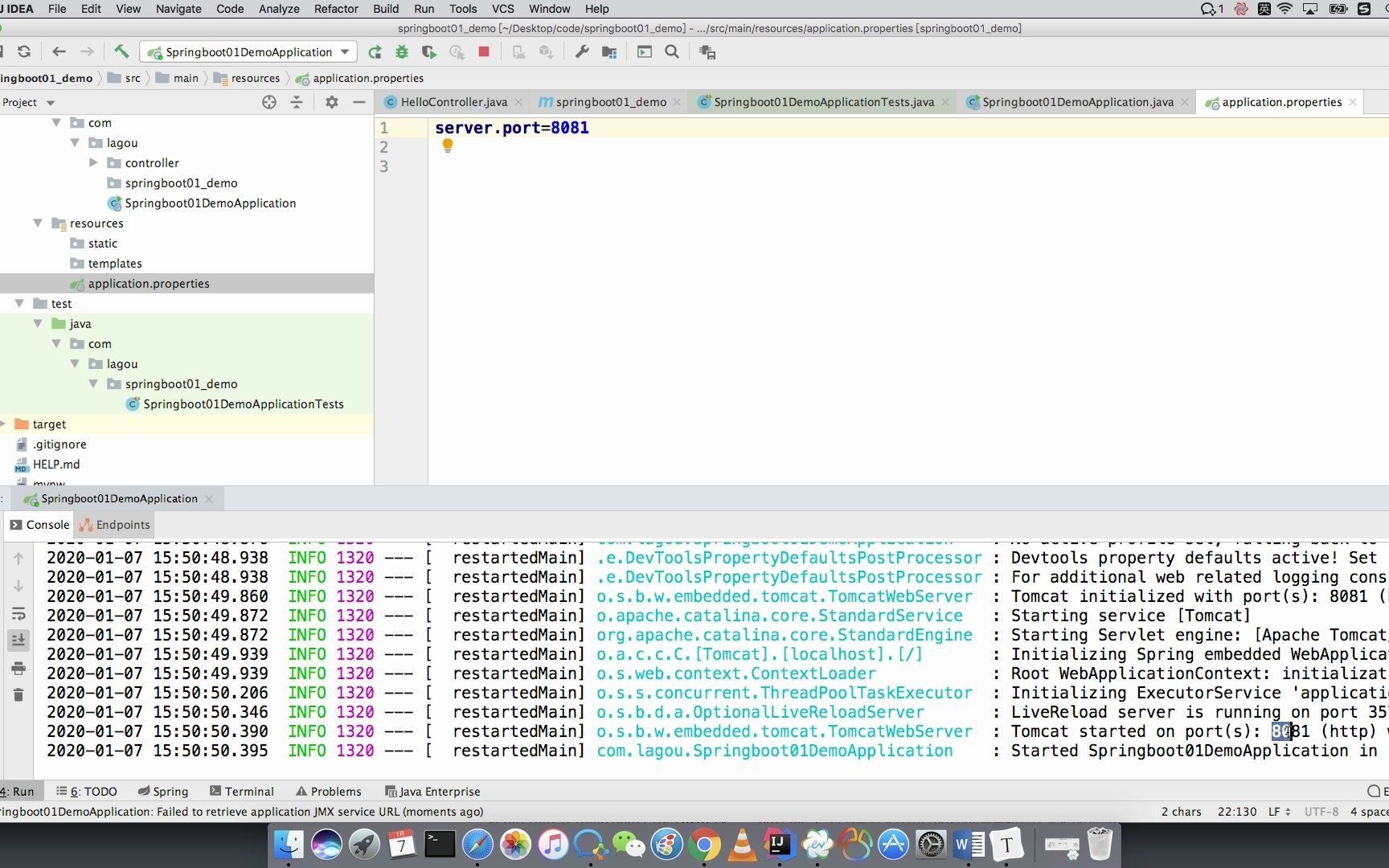
Task: Print console output with printer icon
Action: (18, 668)
